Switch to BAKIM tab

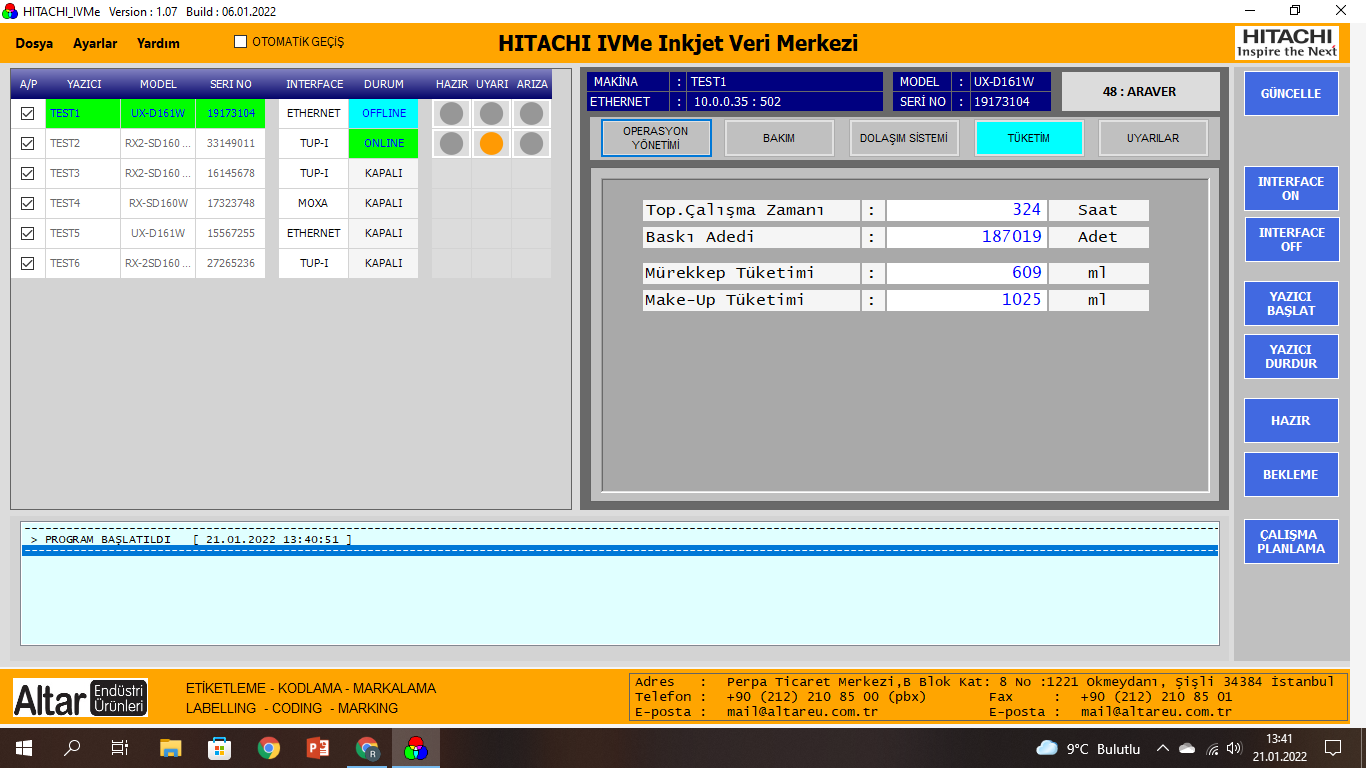pos(779,138)
